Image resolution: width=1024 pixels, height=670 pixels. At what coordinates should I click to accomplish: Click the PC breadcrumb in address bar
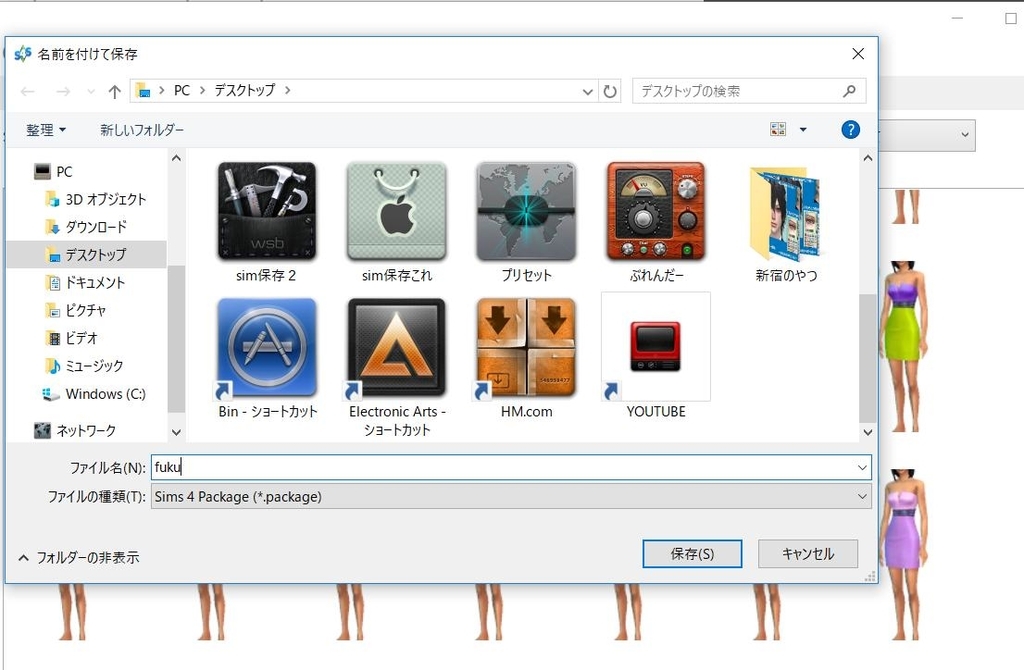pos(182,91)
